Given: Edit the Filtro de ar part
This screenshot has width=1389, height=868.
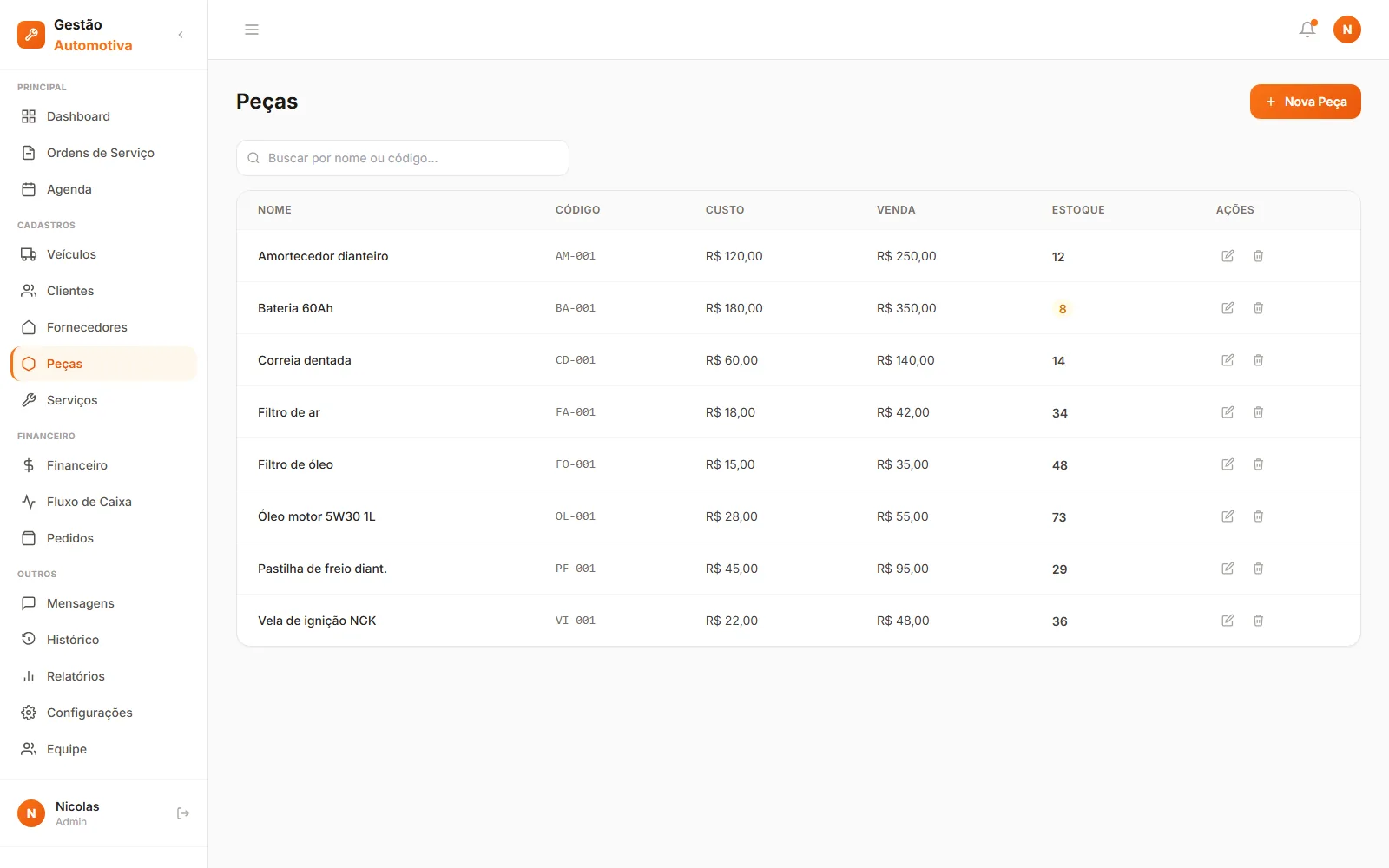Looking at the screenshot, I should pos(1228,412).
